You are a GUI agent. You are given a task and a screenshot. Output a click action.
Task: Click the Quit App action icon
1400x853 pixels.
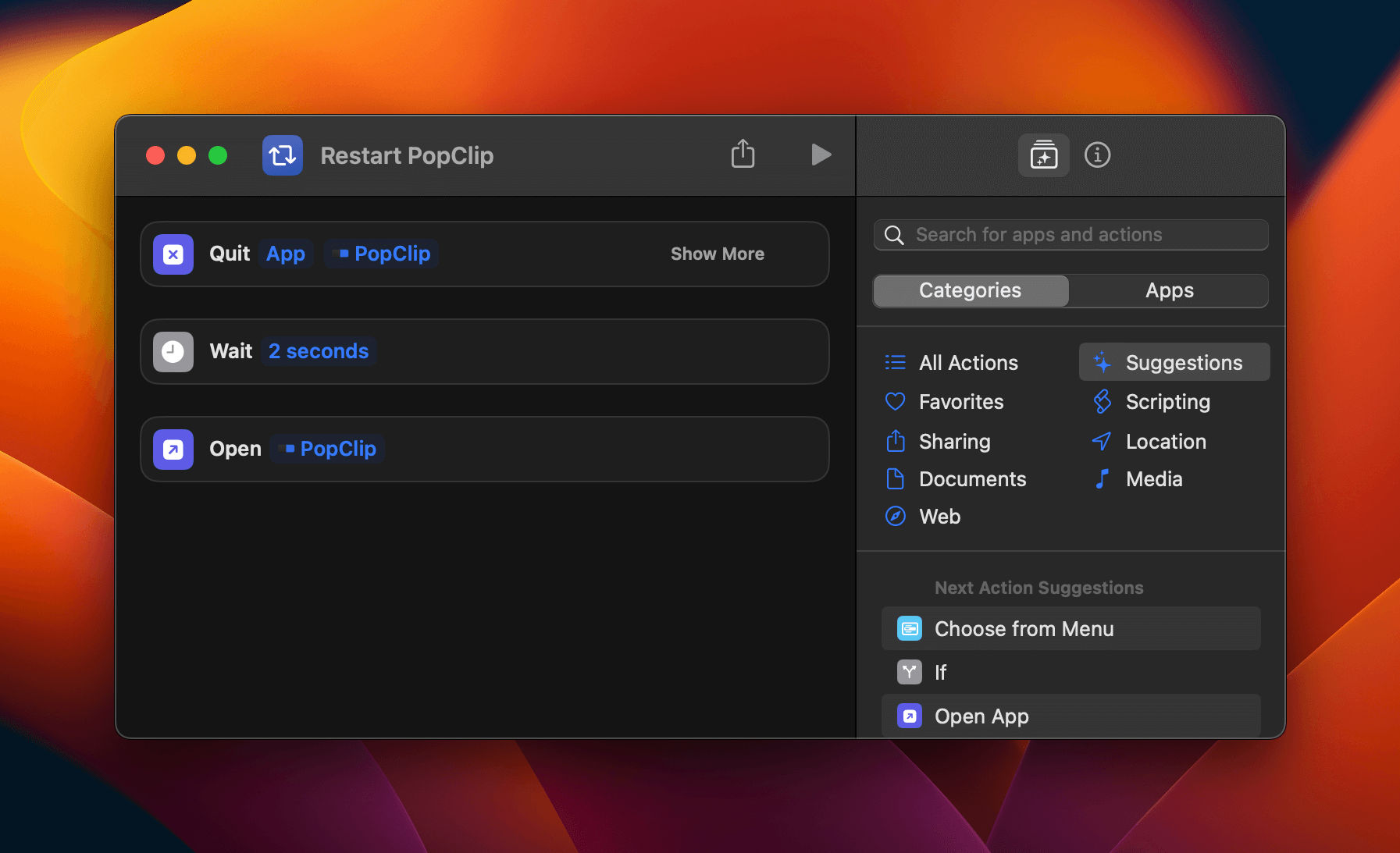point(173,254)
